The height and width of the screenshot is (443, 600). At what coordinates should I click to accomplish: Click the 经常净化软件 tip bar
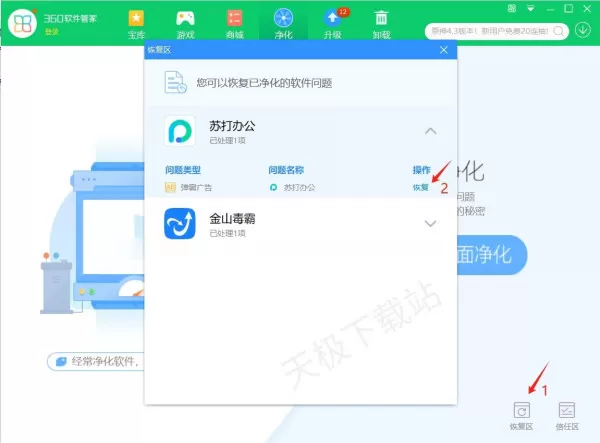pyautogui.click(x=96, y=362)
